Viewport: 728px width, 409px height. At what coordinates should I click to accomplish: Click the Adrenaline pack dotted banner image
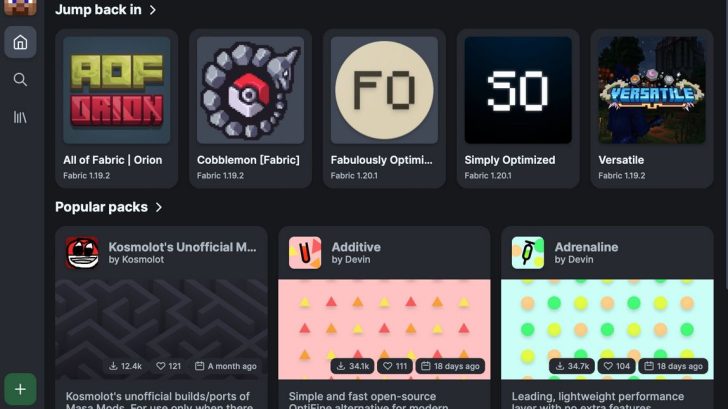pyautogui.click(x=607, y=329)
